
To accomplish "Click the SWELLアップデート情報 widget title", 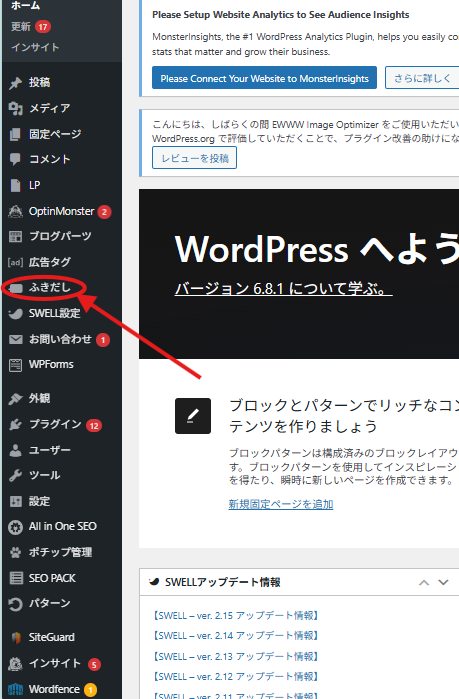I will pyautogui.click(x=222, y=582).
